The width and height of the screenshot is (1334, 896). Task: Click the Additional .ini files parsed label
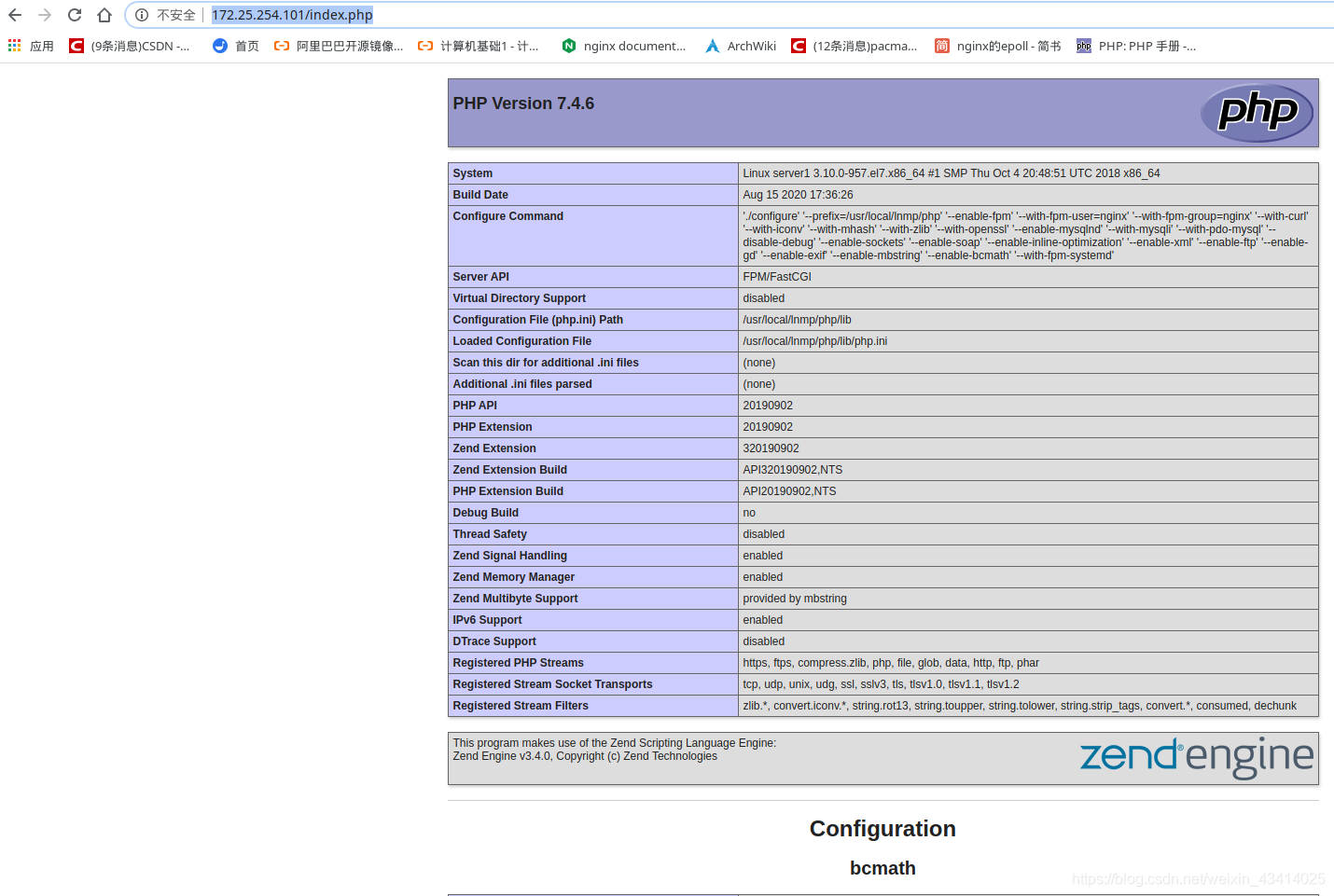point(522,384)
